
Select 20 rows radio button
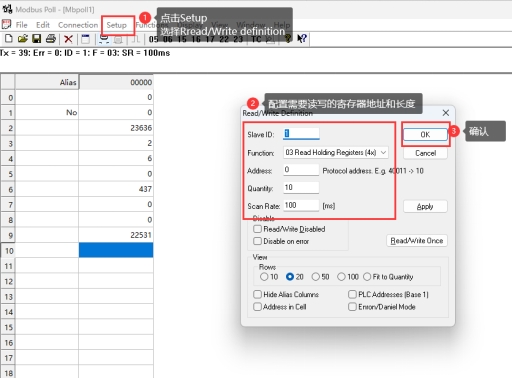click(x=290, y=277)
